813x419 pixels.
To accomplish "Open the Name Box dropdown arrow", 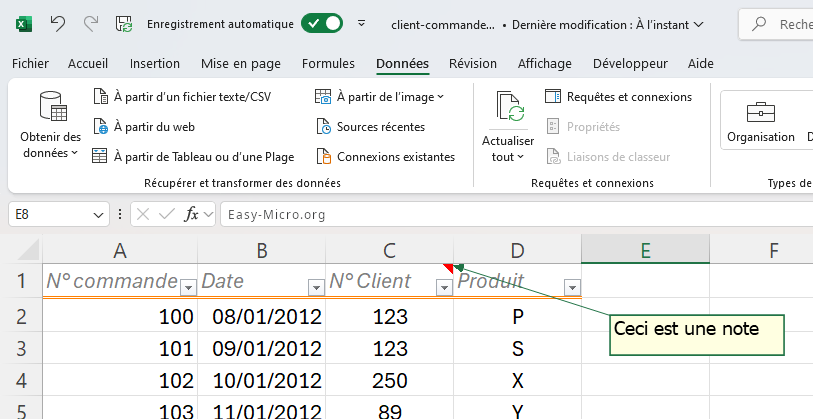I will tap(97, 215).
